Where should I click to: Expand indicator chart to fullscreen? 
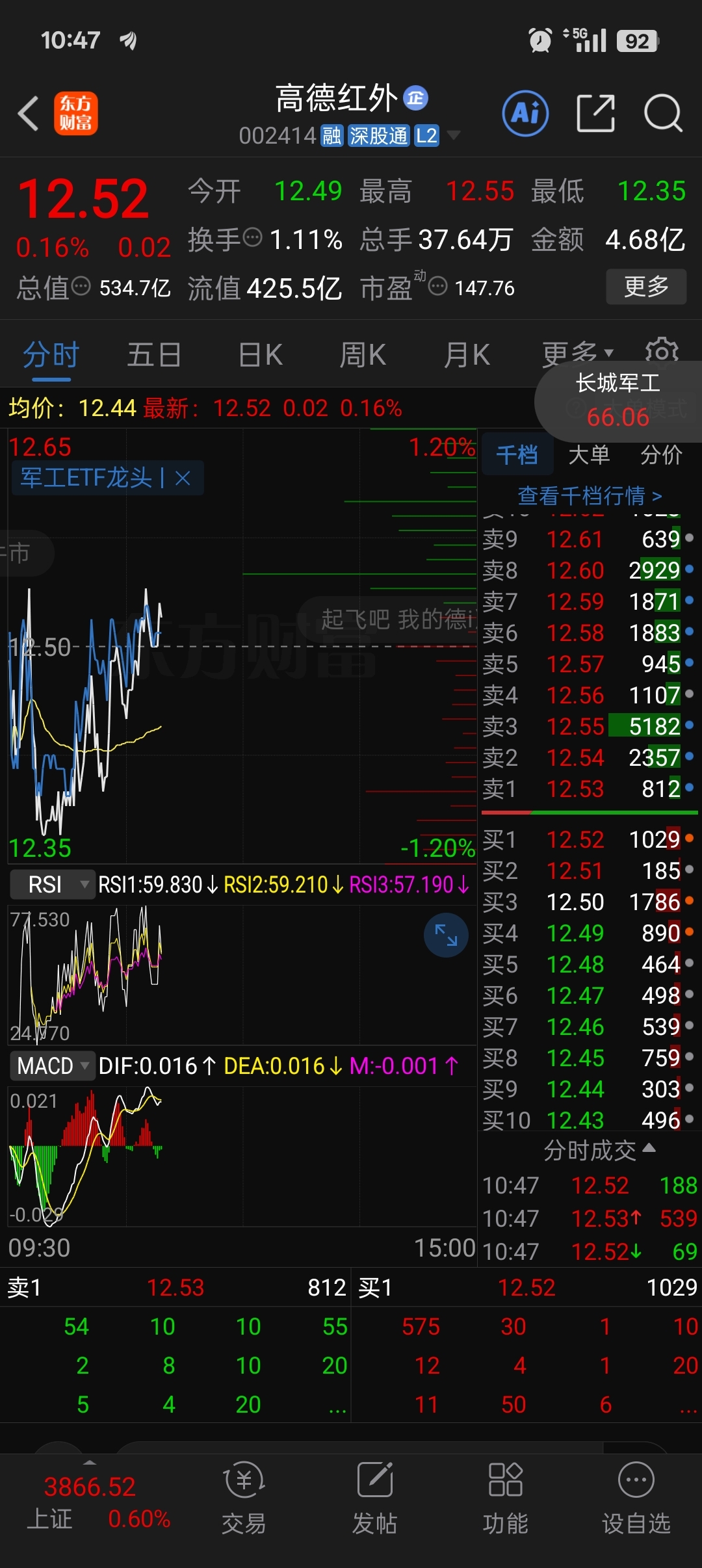point(446,935)
